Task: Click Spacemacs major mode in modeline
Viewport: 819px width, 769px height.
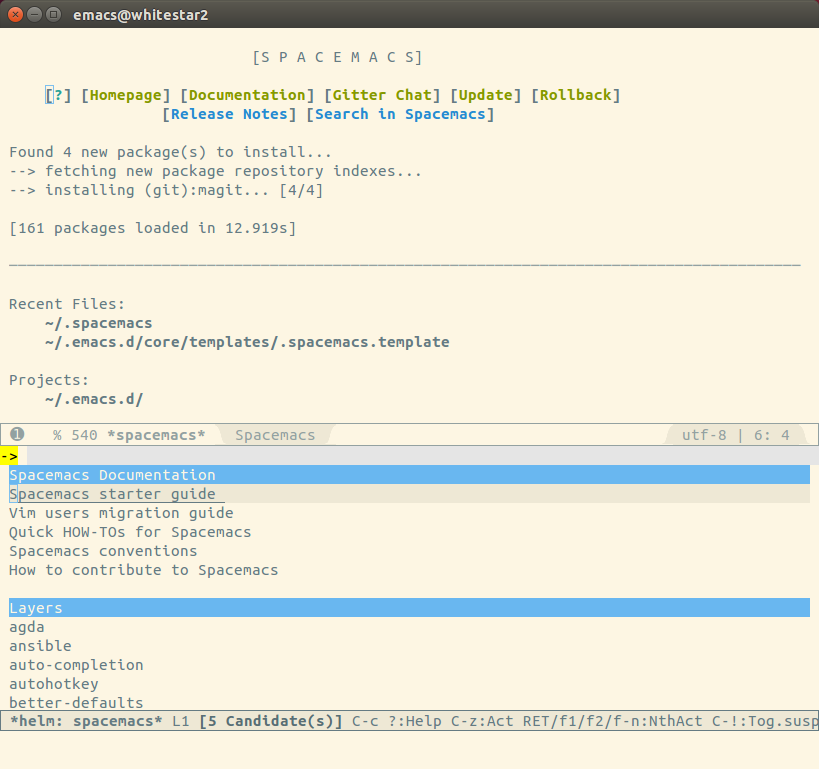Action: tap(275, 435)
